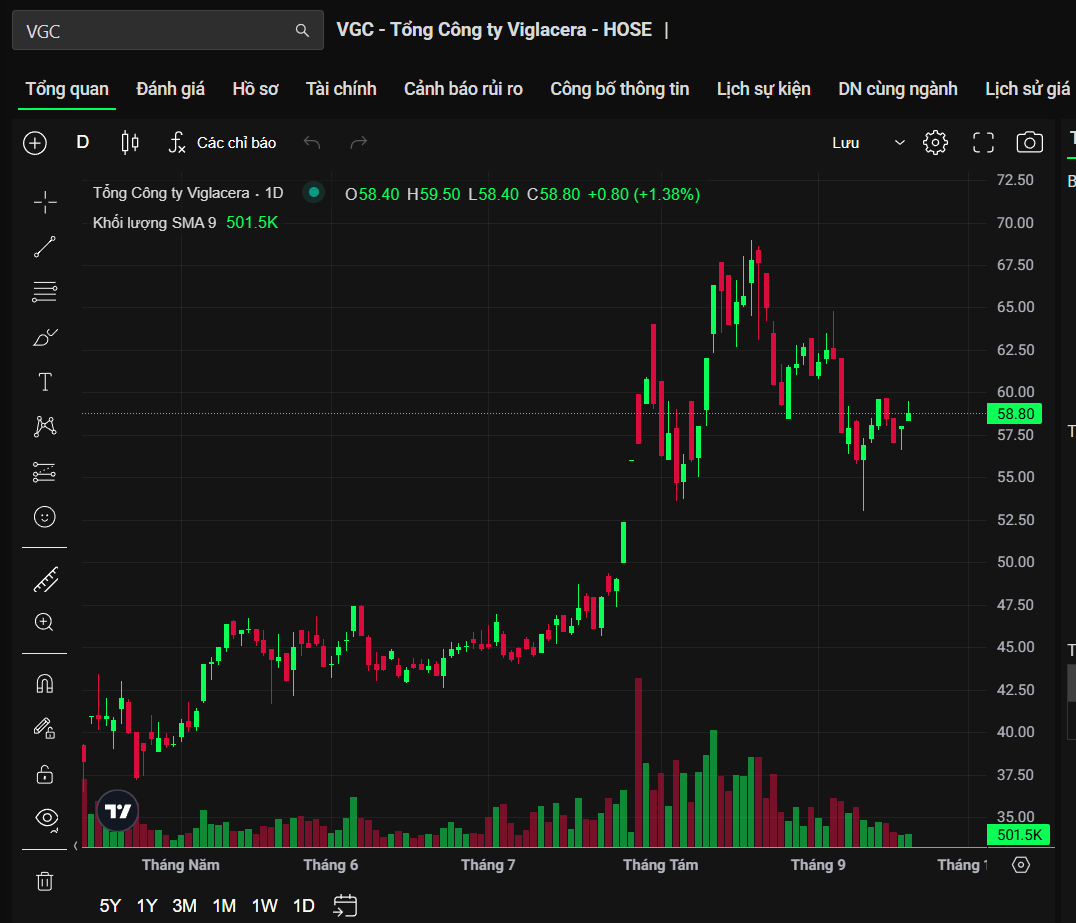Select the Công bố thông tin tab

click(620, 89)
